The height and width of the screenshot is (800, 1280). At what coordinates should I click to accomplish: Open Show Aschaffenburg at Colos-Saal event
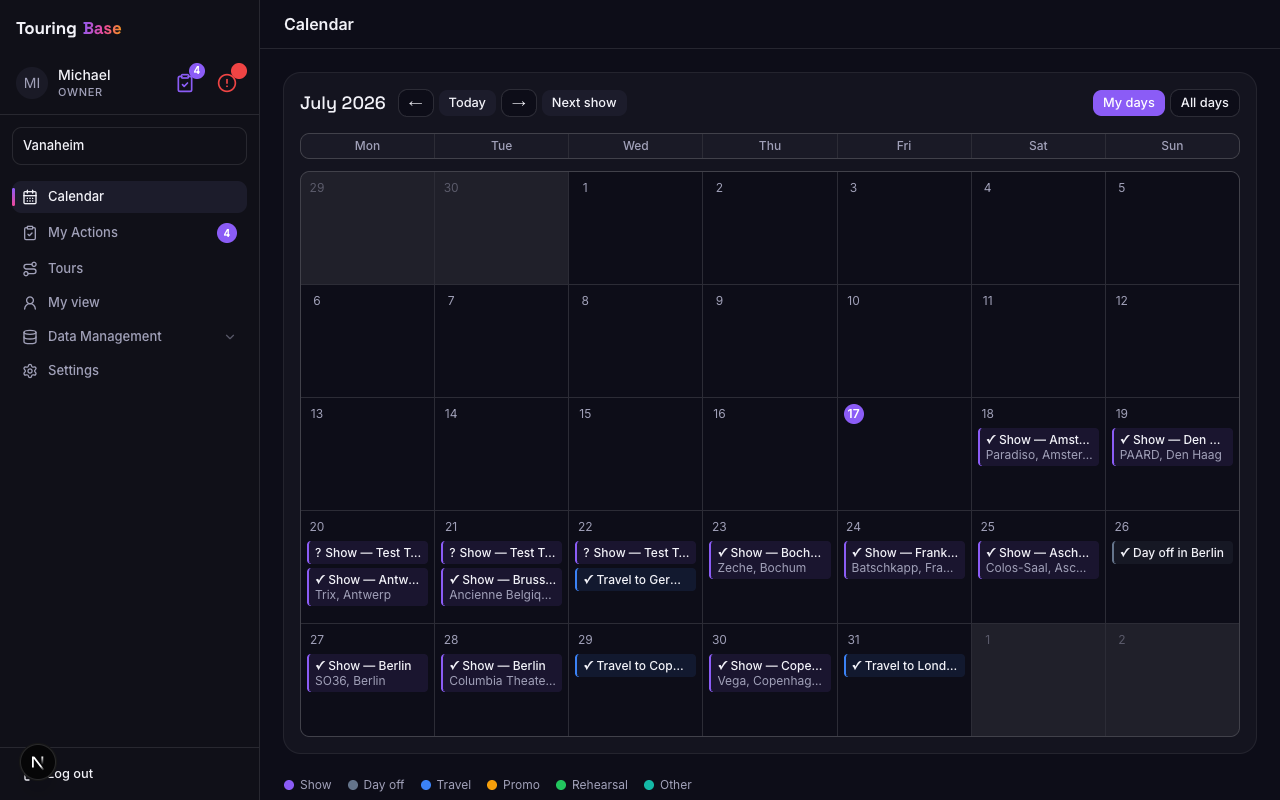[x=1038, y=560]
